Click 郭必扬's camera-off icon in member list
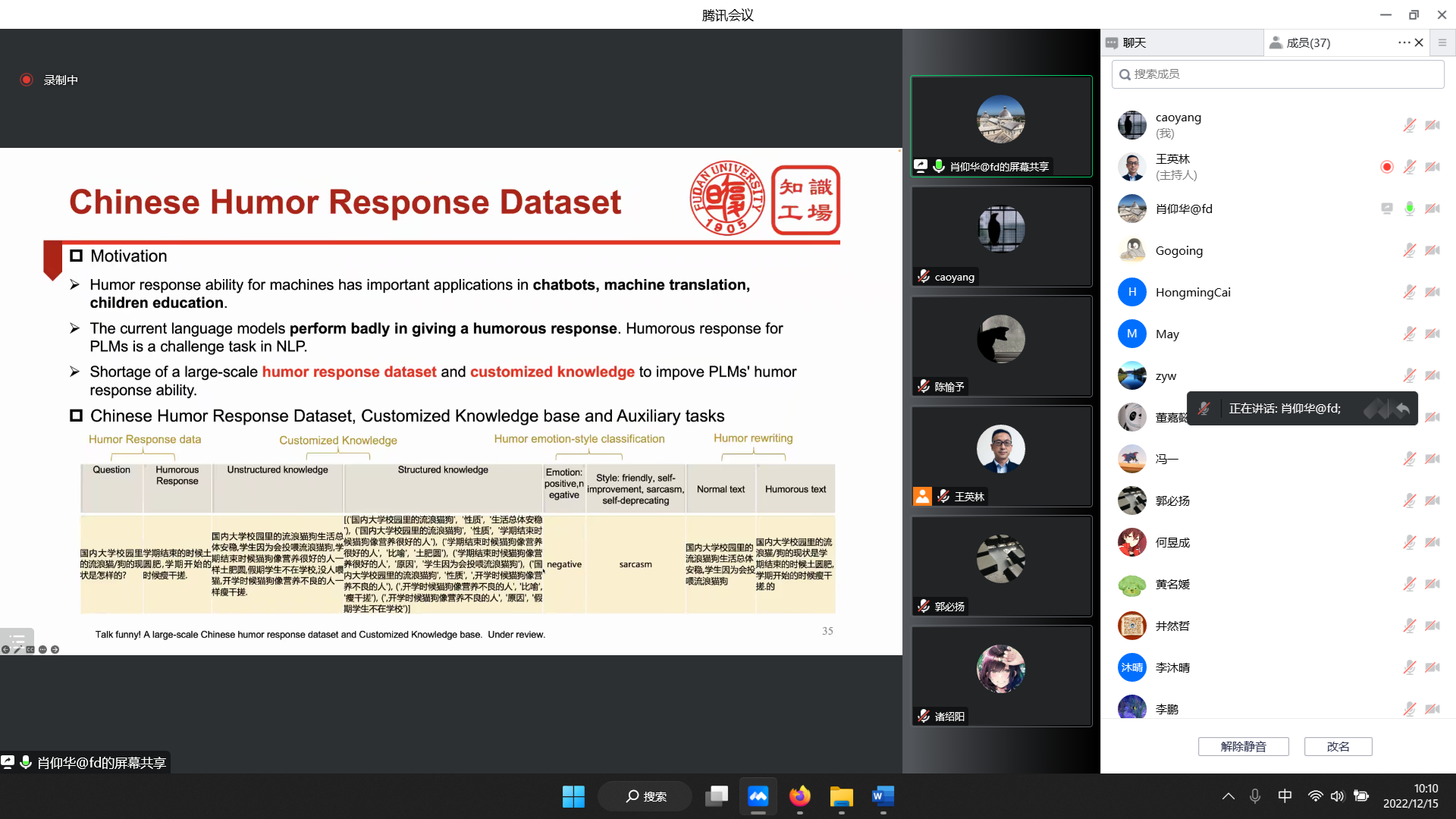The height and width of the screenshot is (819, 1456). point(1432,500)
